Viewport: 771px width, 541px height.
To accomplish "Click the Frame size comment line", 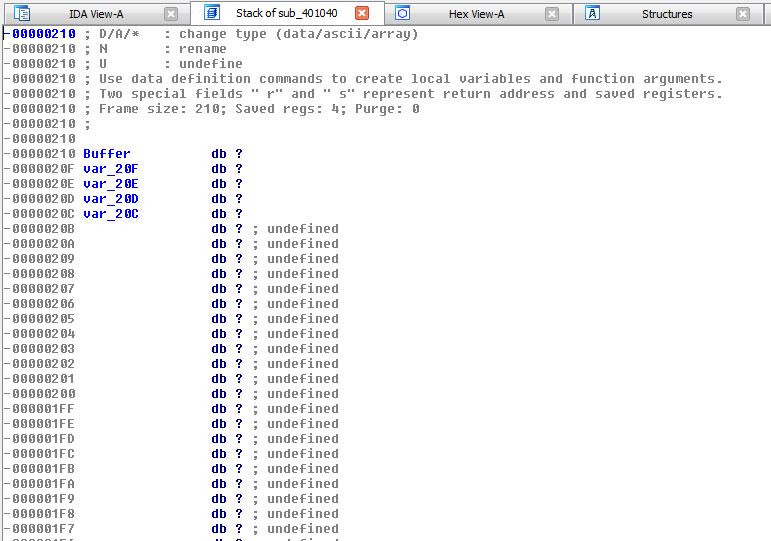I will [x=258, y=109].
